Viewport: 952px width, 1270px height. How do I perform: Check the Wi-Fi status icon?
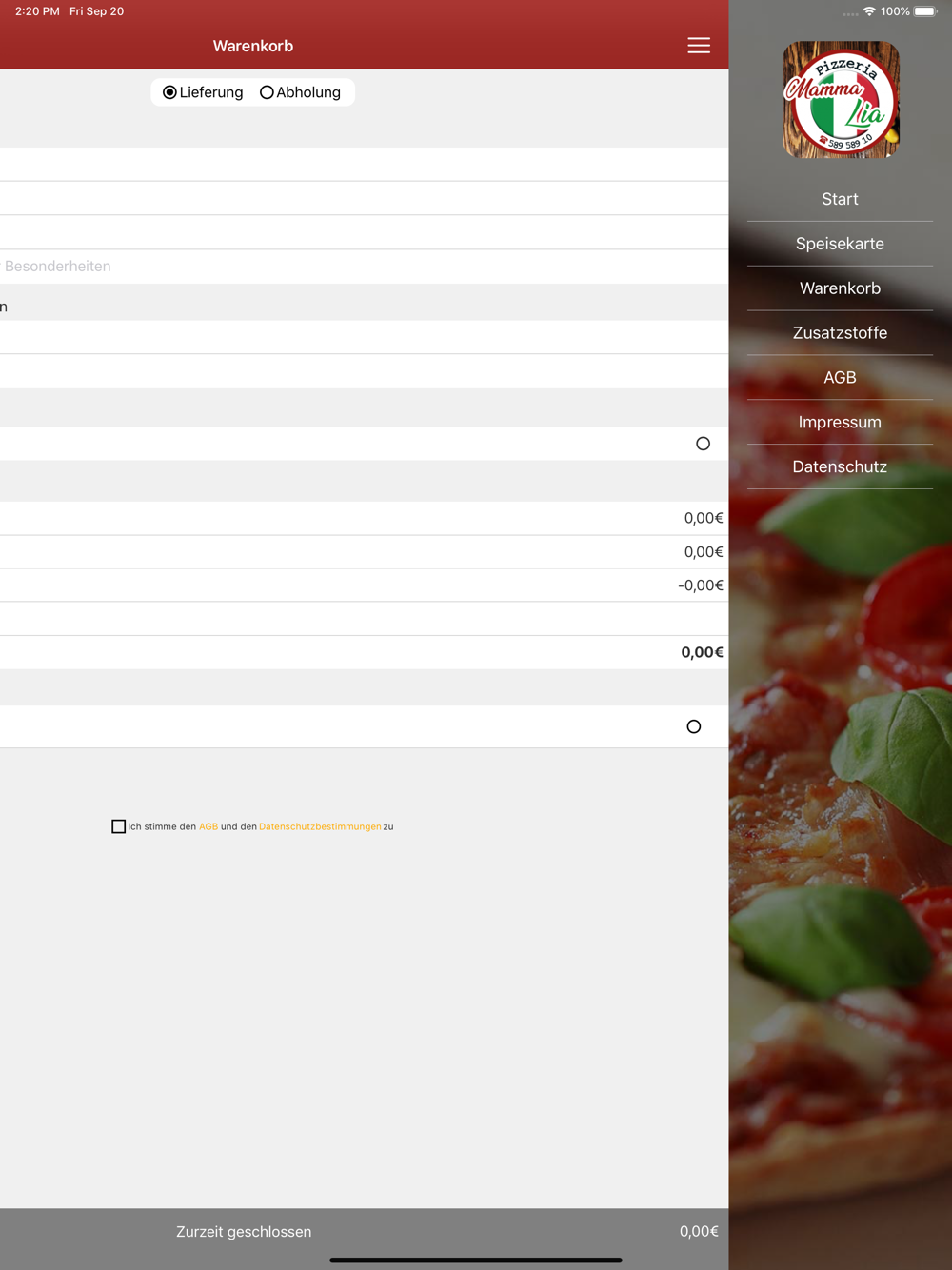coord(869,11)
